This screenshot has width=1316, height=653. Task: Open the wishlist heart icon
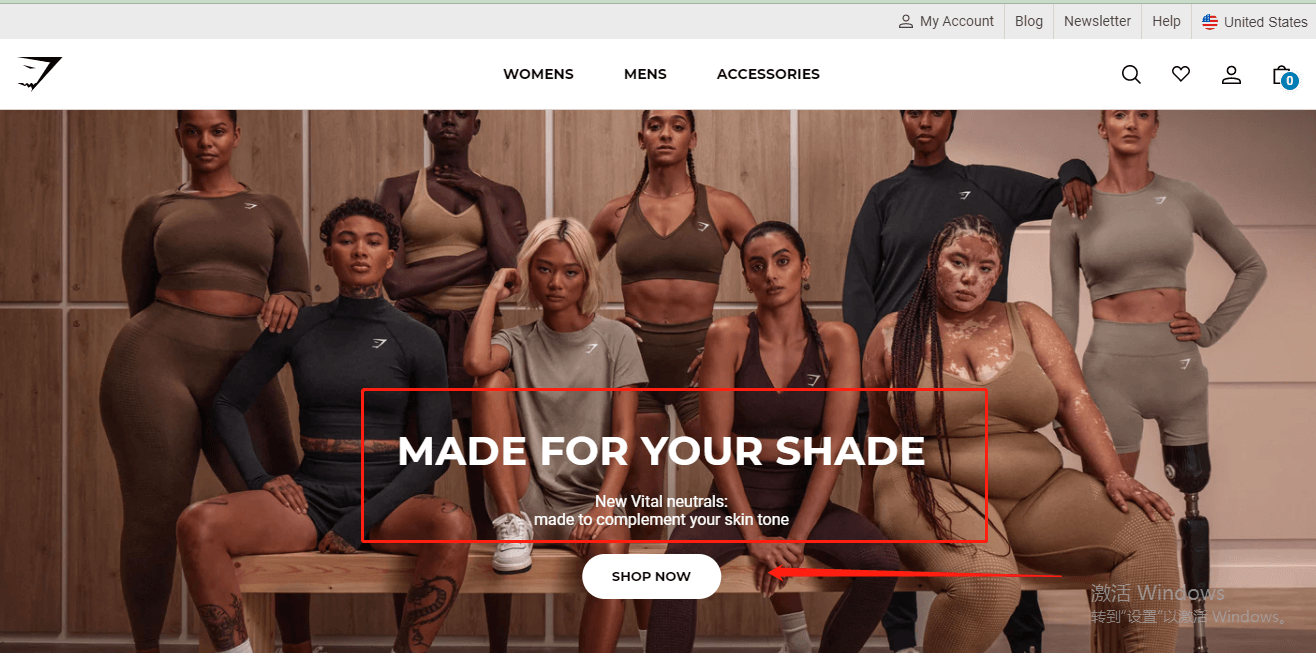pyautogui.click(x=1181, y=74)
